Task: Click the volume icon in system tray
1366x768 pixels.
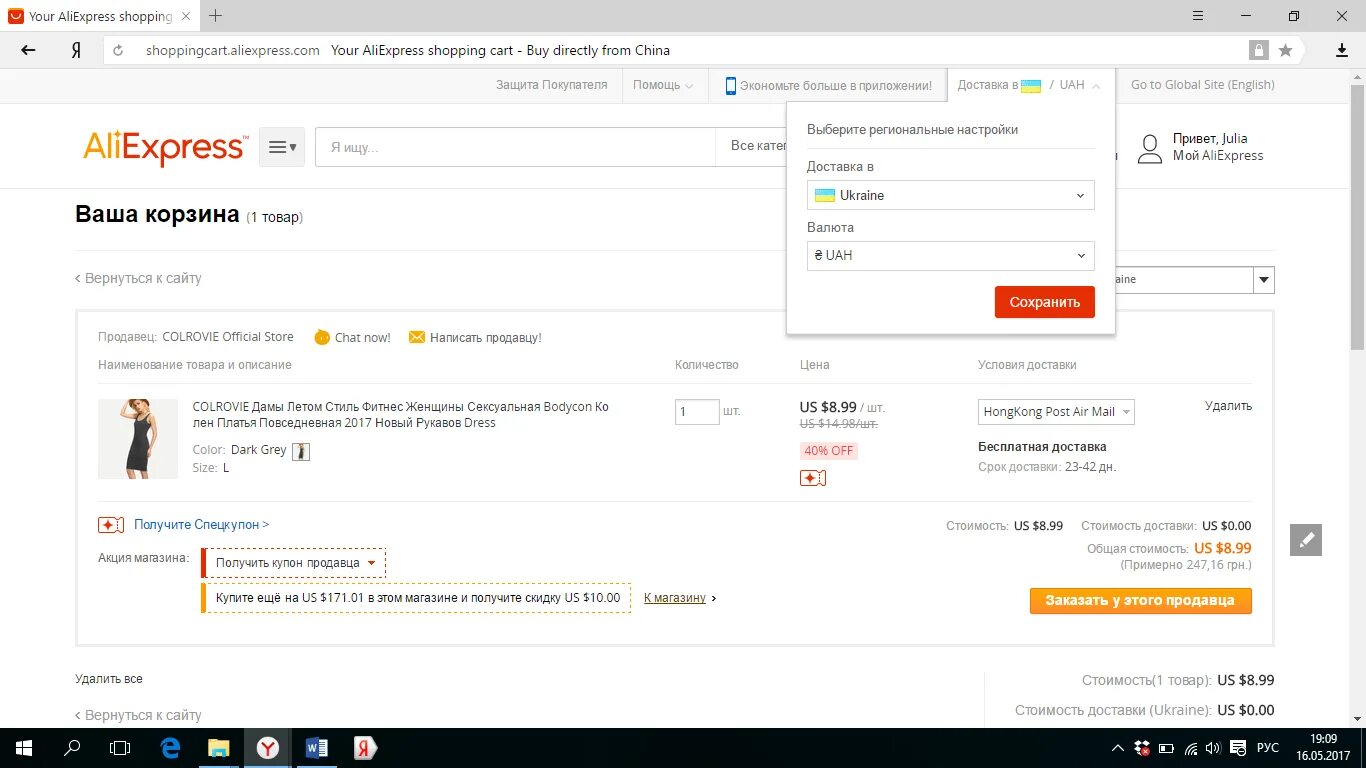Action: (x=1213, y=748)
